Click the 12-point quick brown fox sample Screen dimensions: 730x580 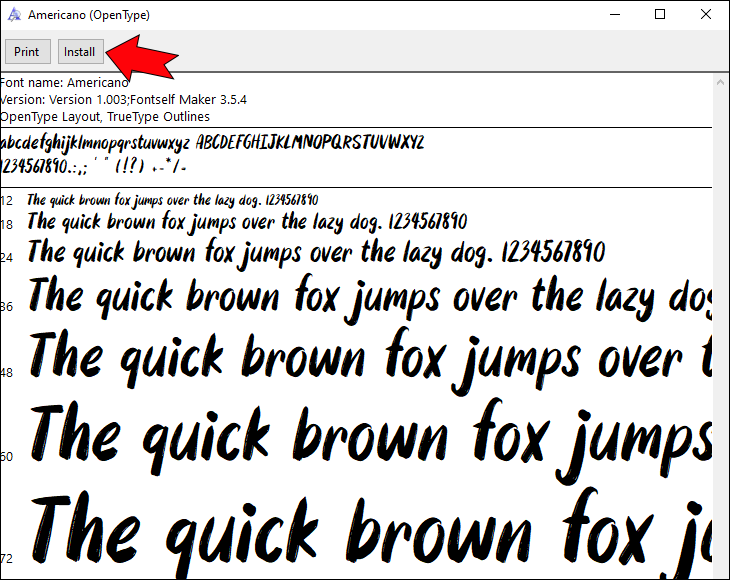[172, 200]
